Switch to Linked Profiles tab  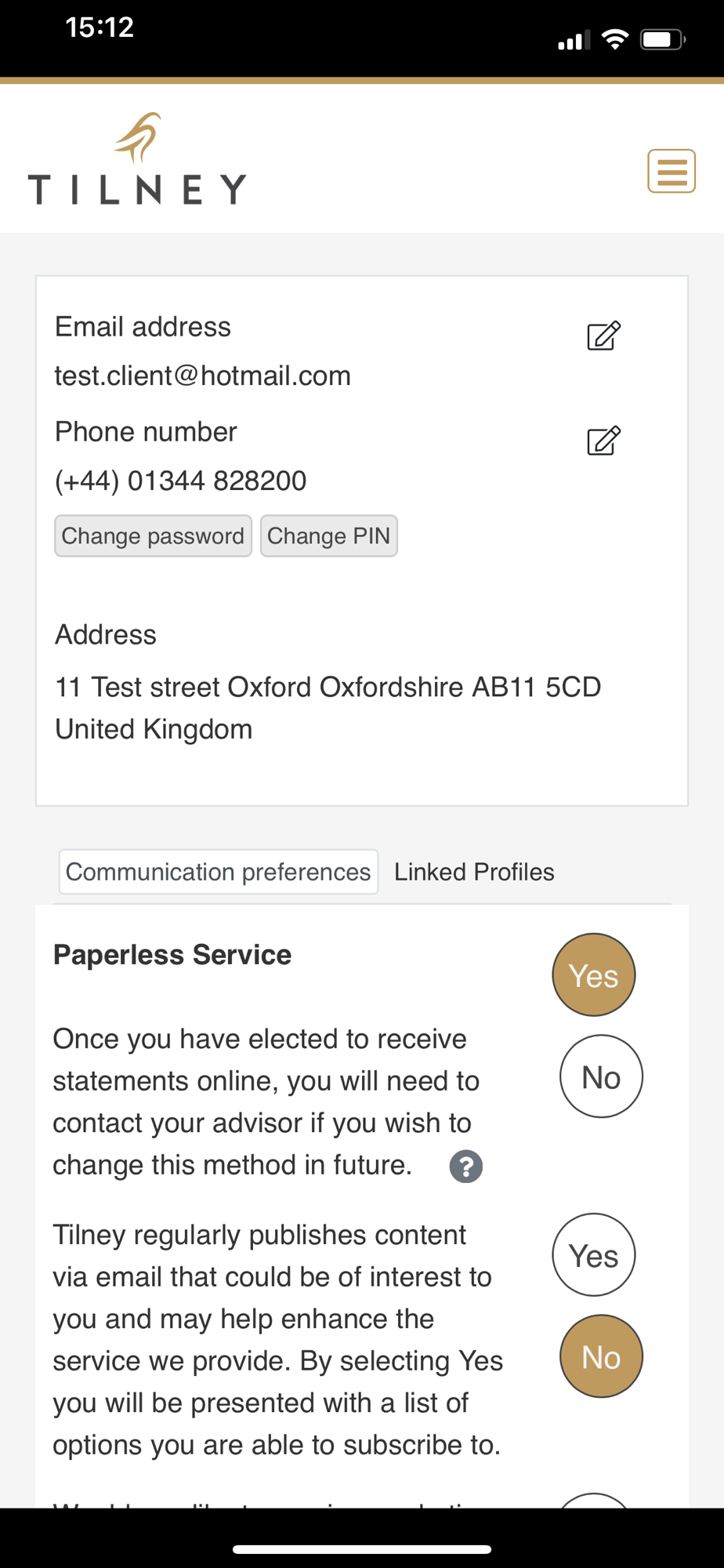(474, 872)
